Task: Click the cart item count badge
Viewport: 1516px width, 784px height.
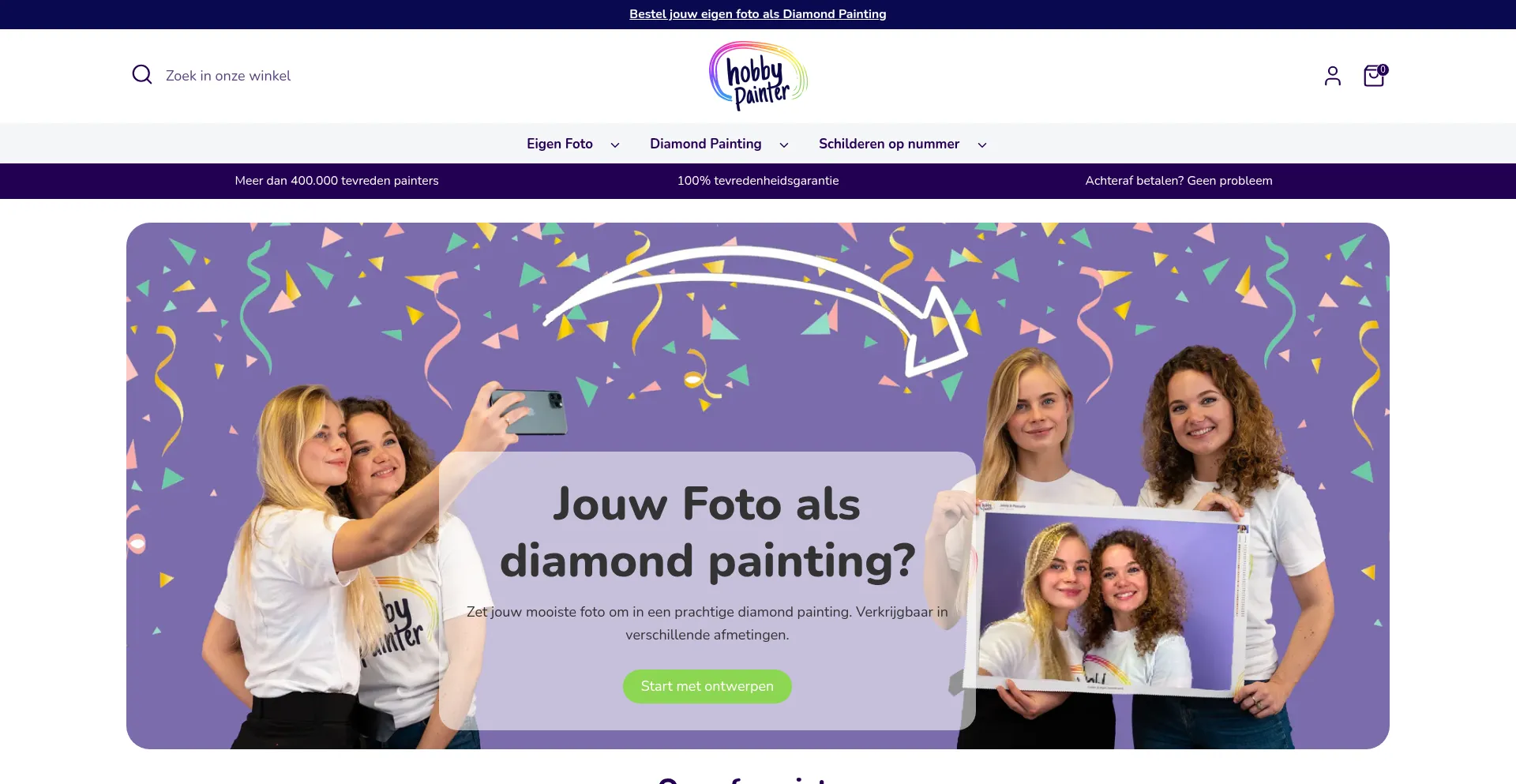Action: pyautogui.click(x=1383, y=69)
